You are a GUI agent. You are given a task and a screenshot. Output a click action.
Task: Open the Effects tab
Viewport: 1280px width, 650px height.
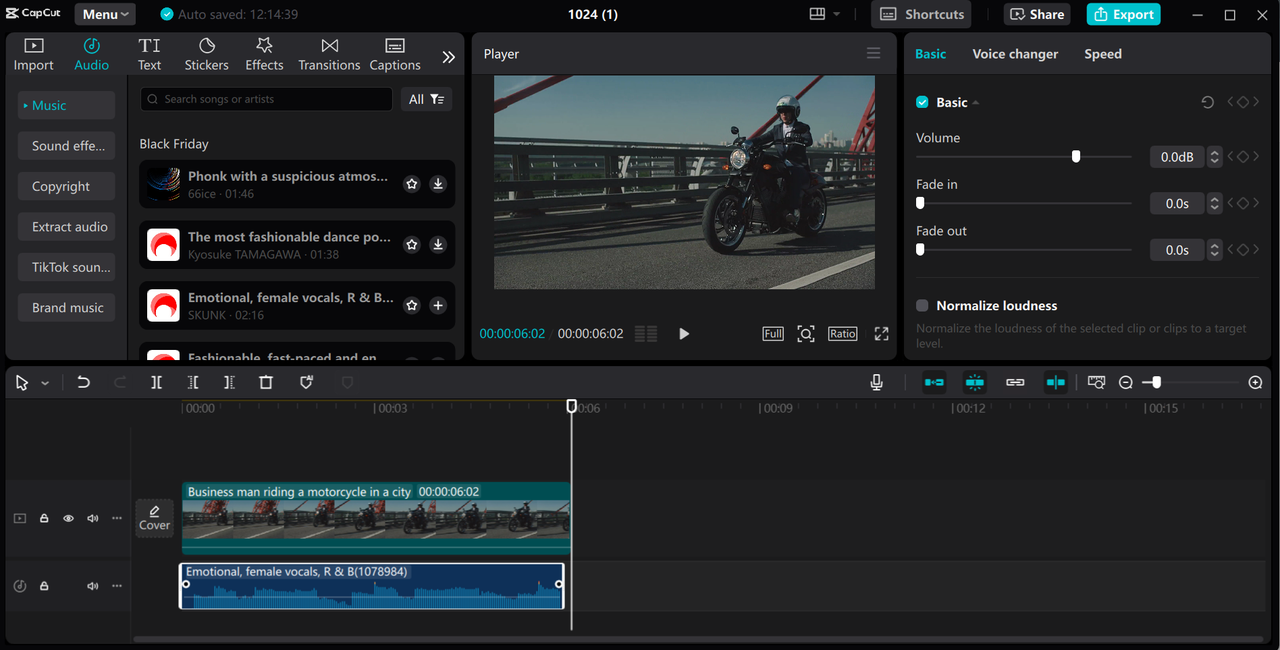(x=264, y=54)
